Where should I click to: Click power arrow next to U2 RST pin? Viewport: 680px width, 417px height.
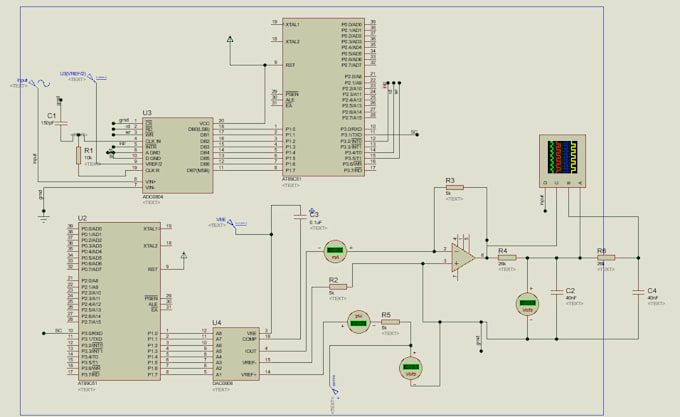coord(184,255)
